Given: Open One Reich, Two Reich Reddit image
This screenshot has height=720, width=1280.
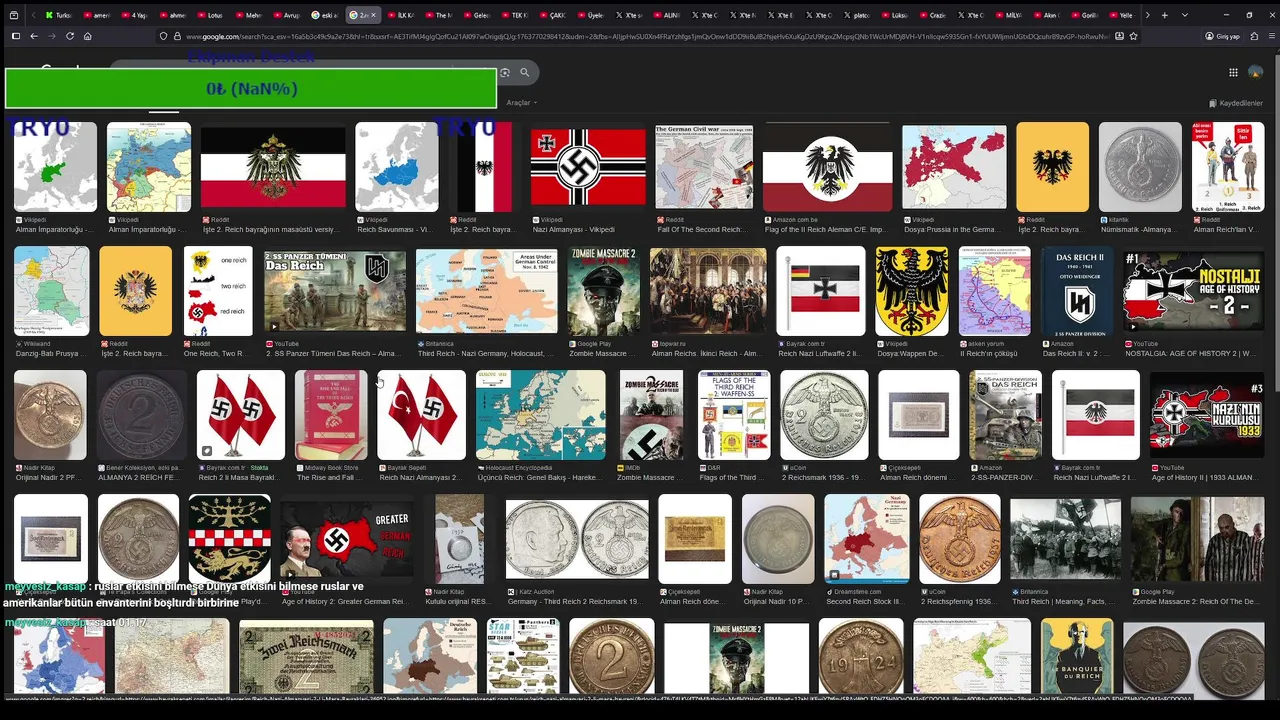Looking at the screenshot, I should 218,291.
